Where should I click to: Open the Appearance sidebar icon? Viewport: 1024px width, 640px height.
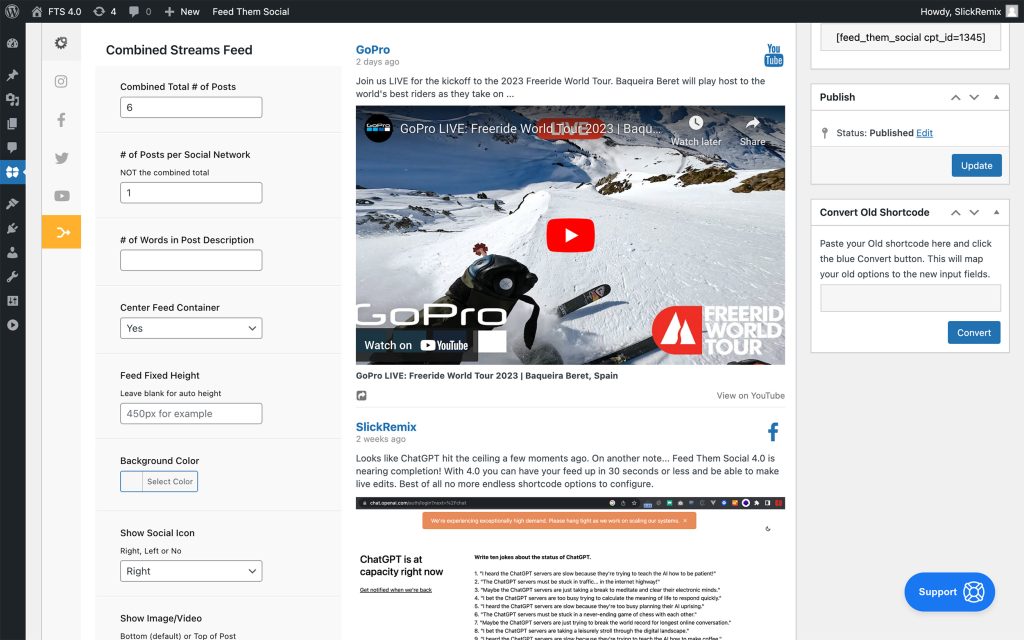(12, 204)
